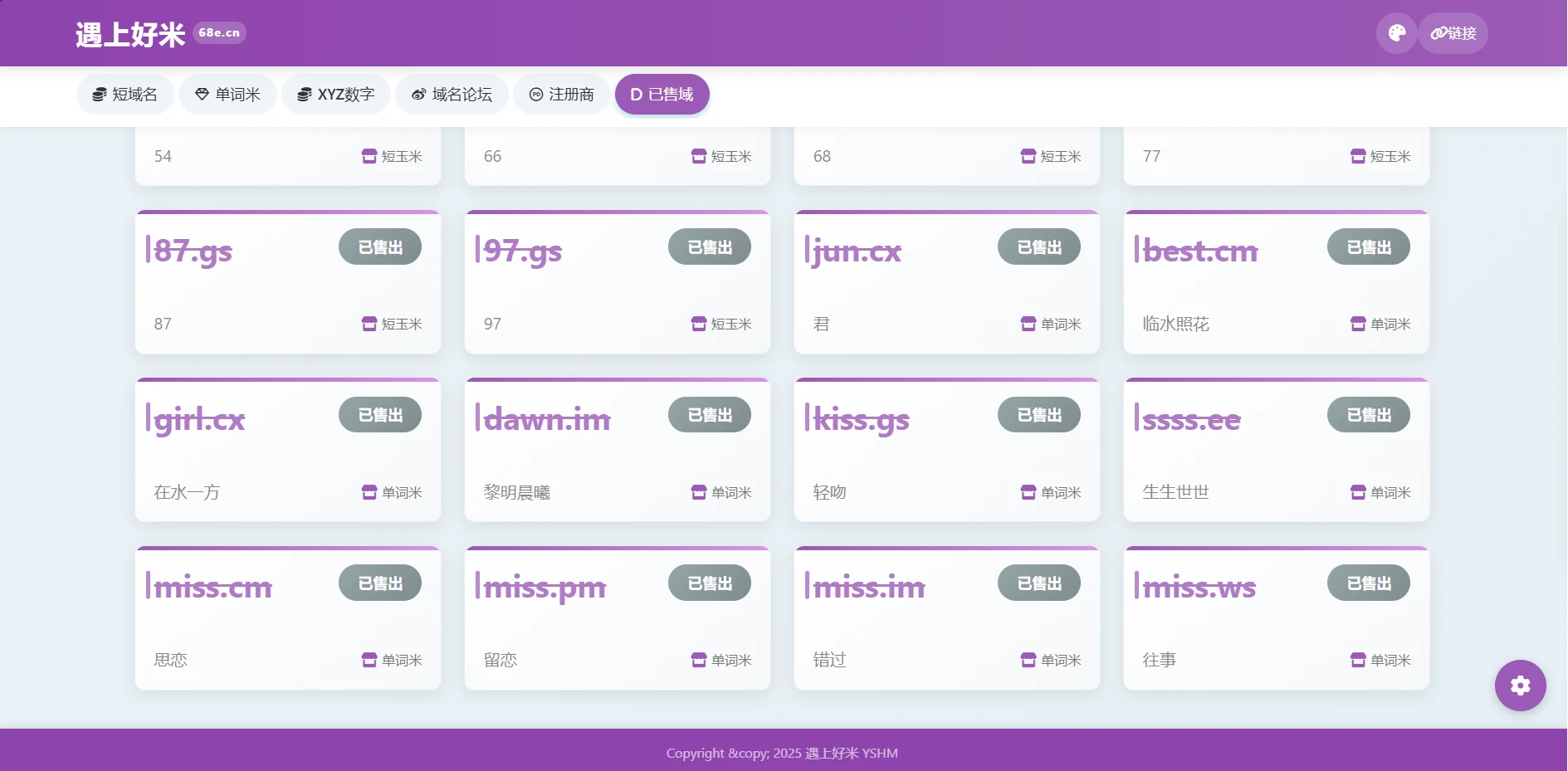1568x771 pixels.
Task: Click the store icon on miss.pm card
Action: point(699,660)
